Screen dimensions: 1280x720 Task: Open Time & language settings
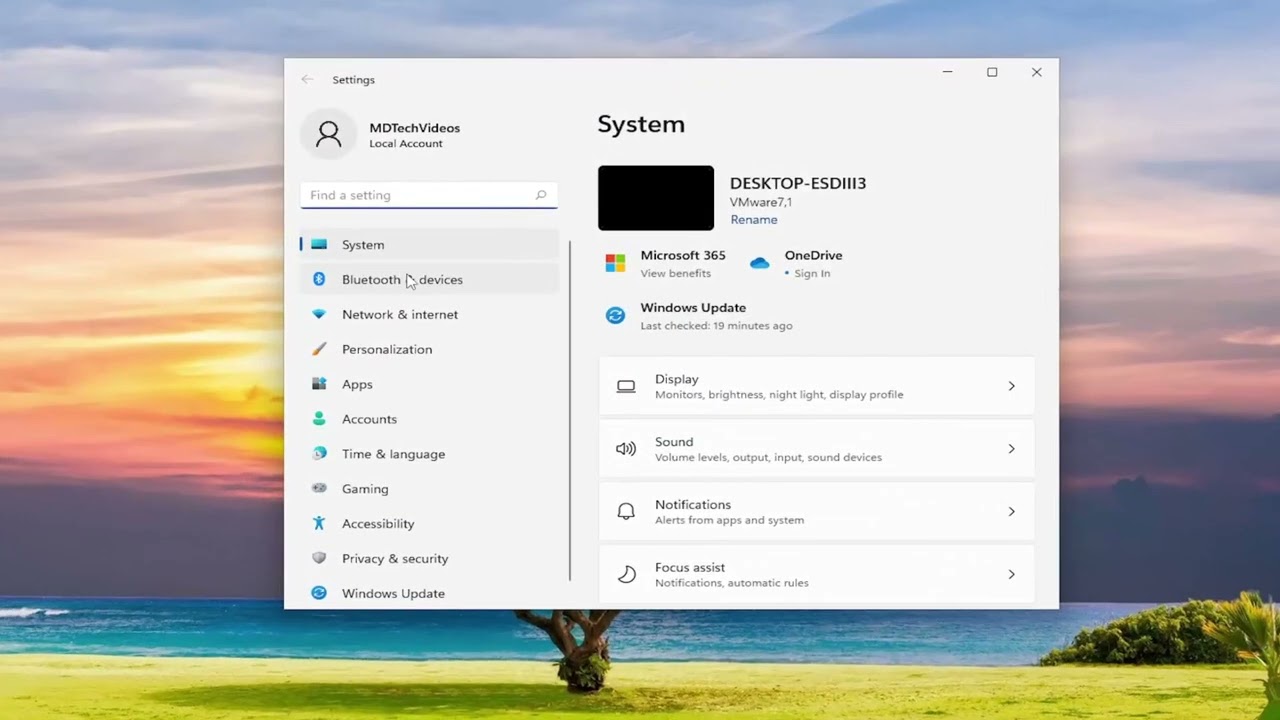coord(429,454)
